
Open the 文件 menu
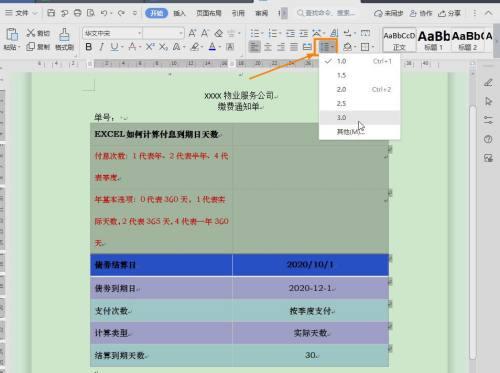21,13
